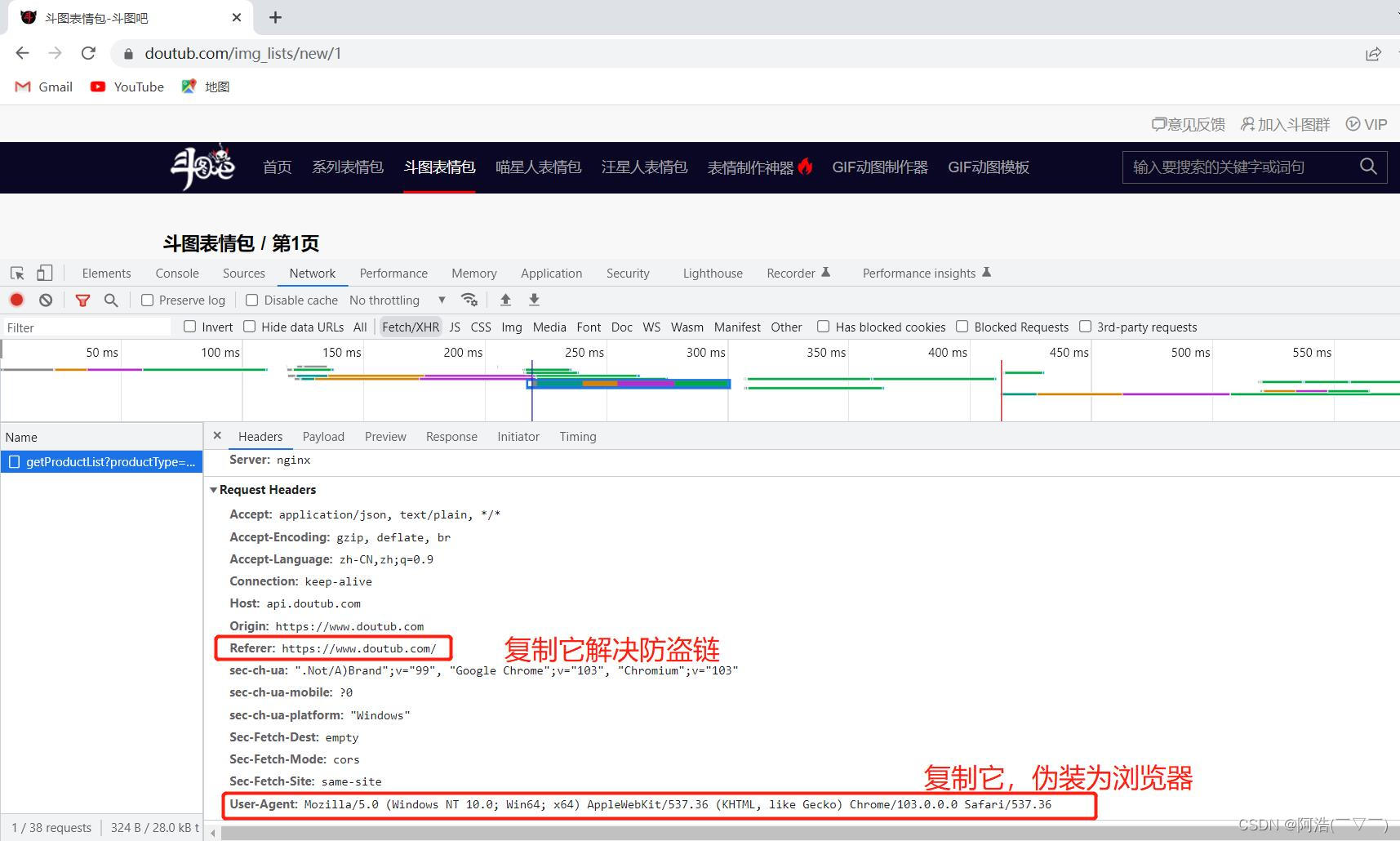
Task: Open 系列表情包 navigation item
Action: click(x=348, y=167)
